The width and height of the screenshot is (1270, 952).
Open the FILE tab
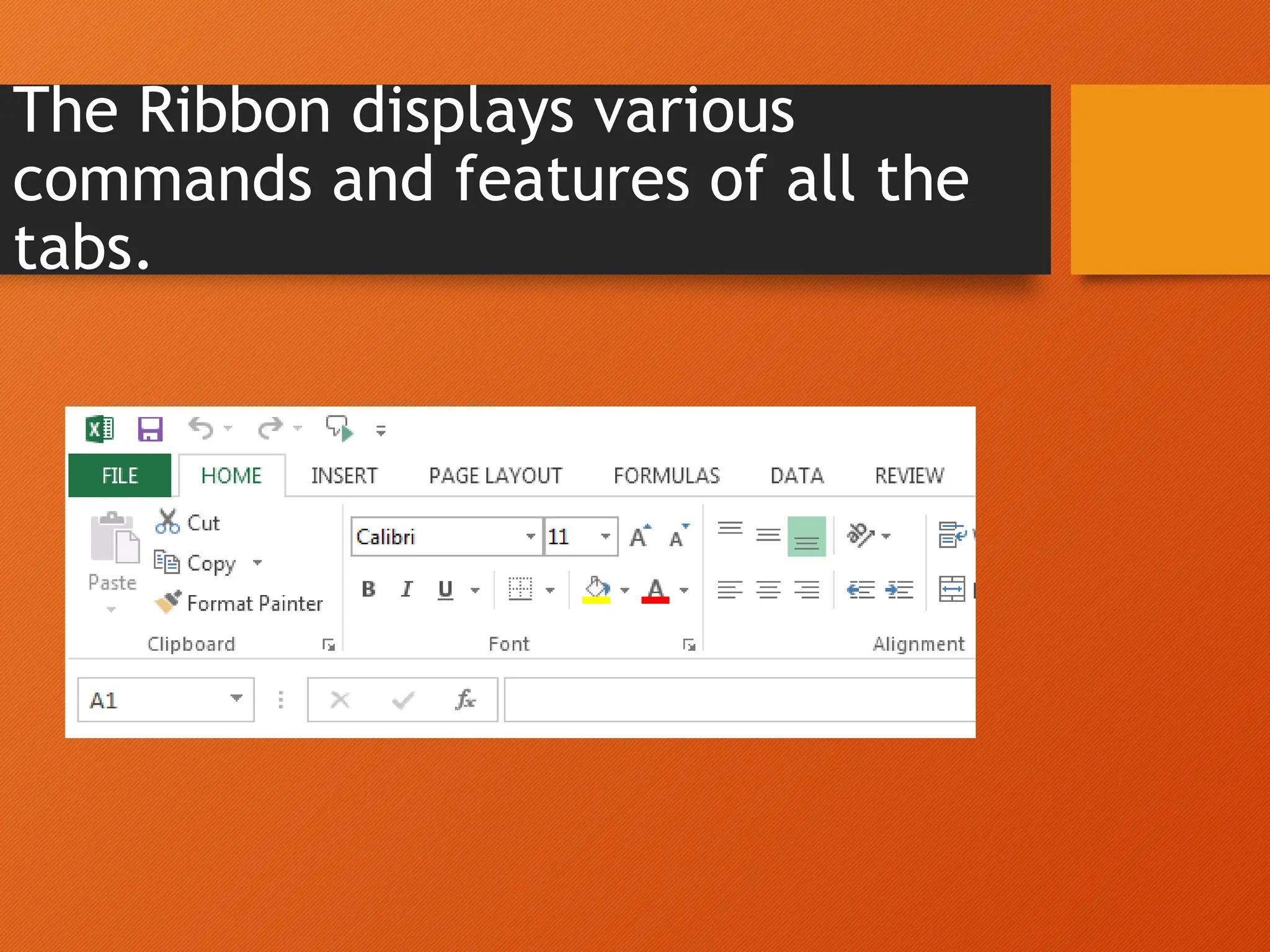(x=120, y=475)
